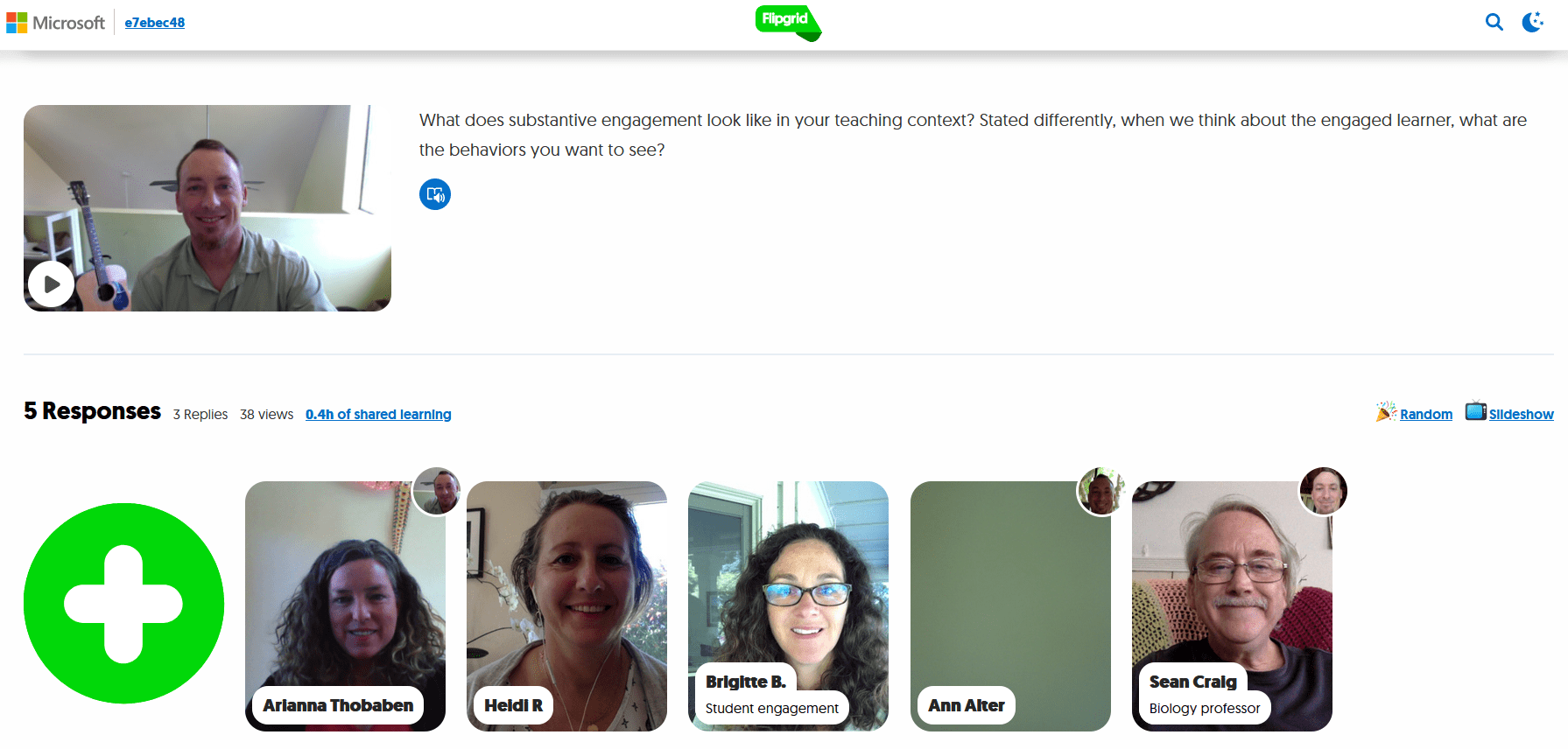Open the Random response link
This screenshot has width=1568, height=749.
[x=1426, y=415]
